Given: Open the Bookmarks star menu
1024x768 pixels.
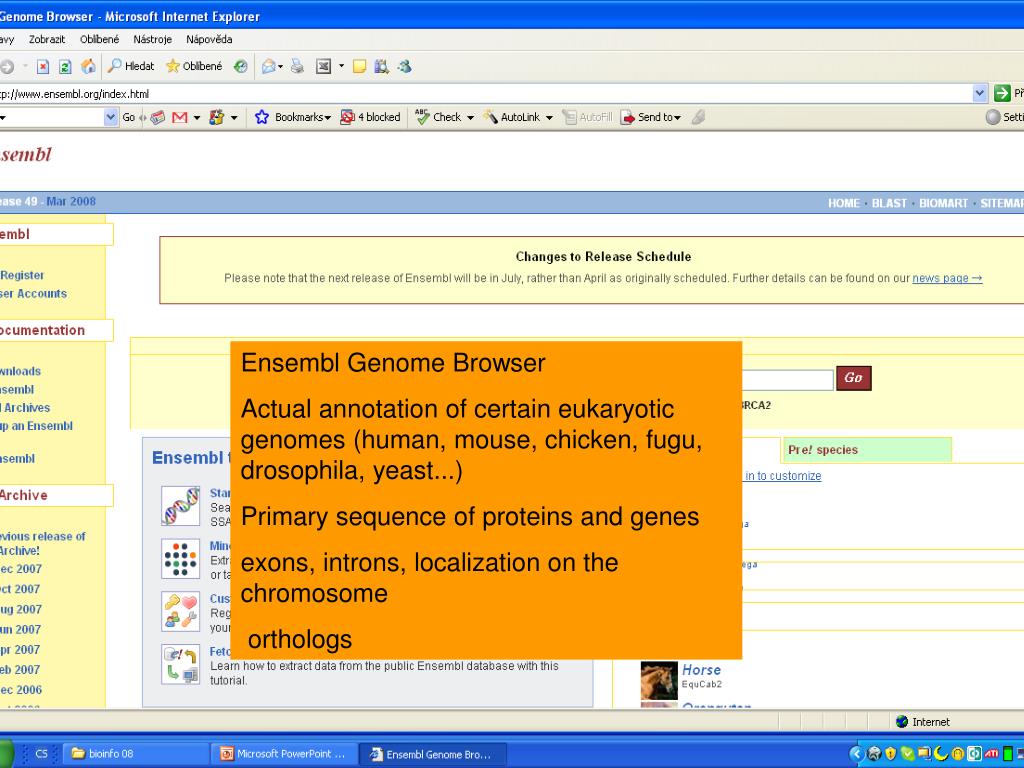Looking at the screenshot, I should pos(293,117).
